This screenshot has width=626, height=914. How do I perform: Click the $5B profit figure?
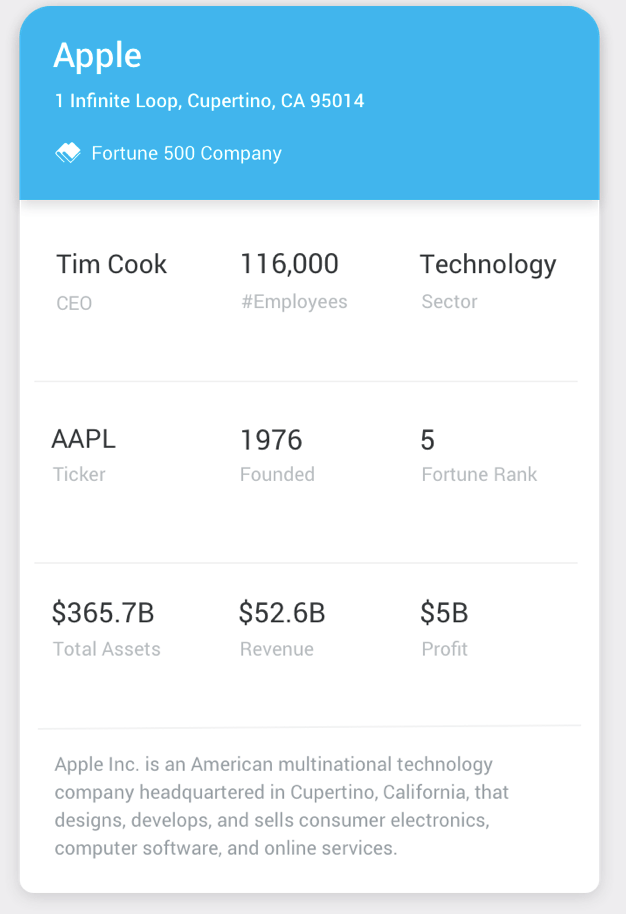tap(444, 612)
